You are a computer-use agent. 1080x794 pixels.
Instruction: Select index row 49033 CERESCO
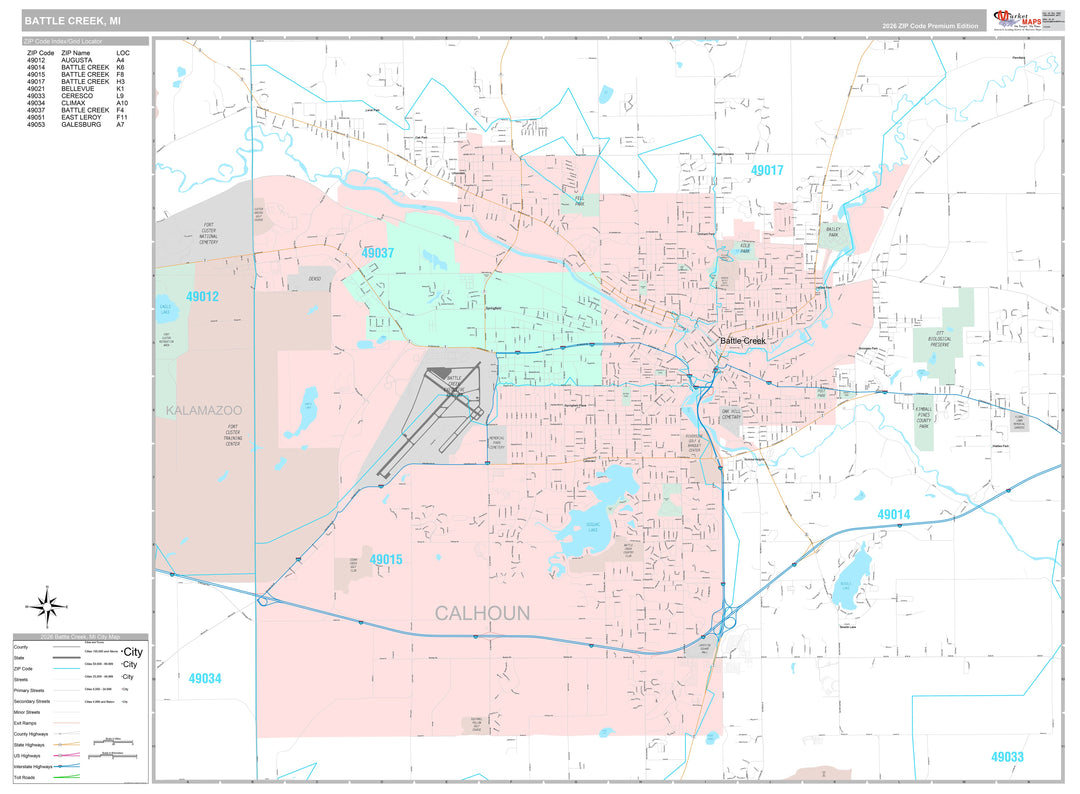77,96
